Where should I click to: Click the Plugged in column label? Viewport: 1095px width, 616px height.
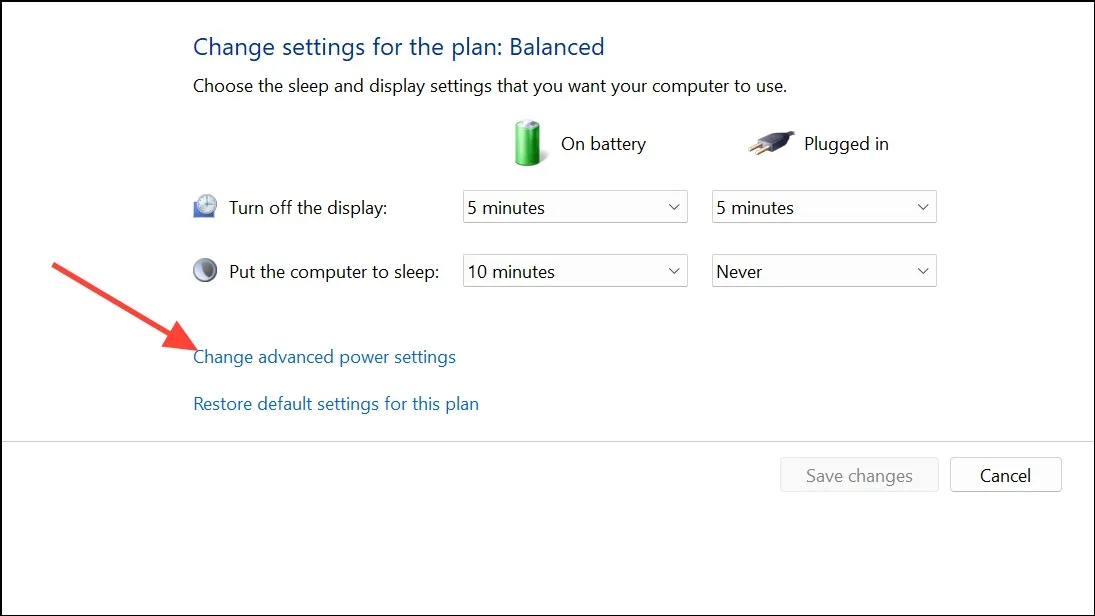pyautogui.click(x=846, y=144)
